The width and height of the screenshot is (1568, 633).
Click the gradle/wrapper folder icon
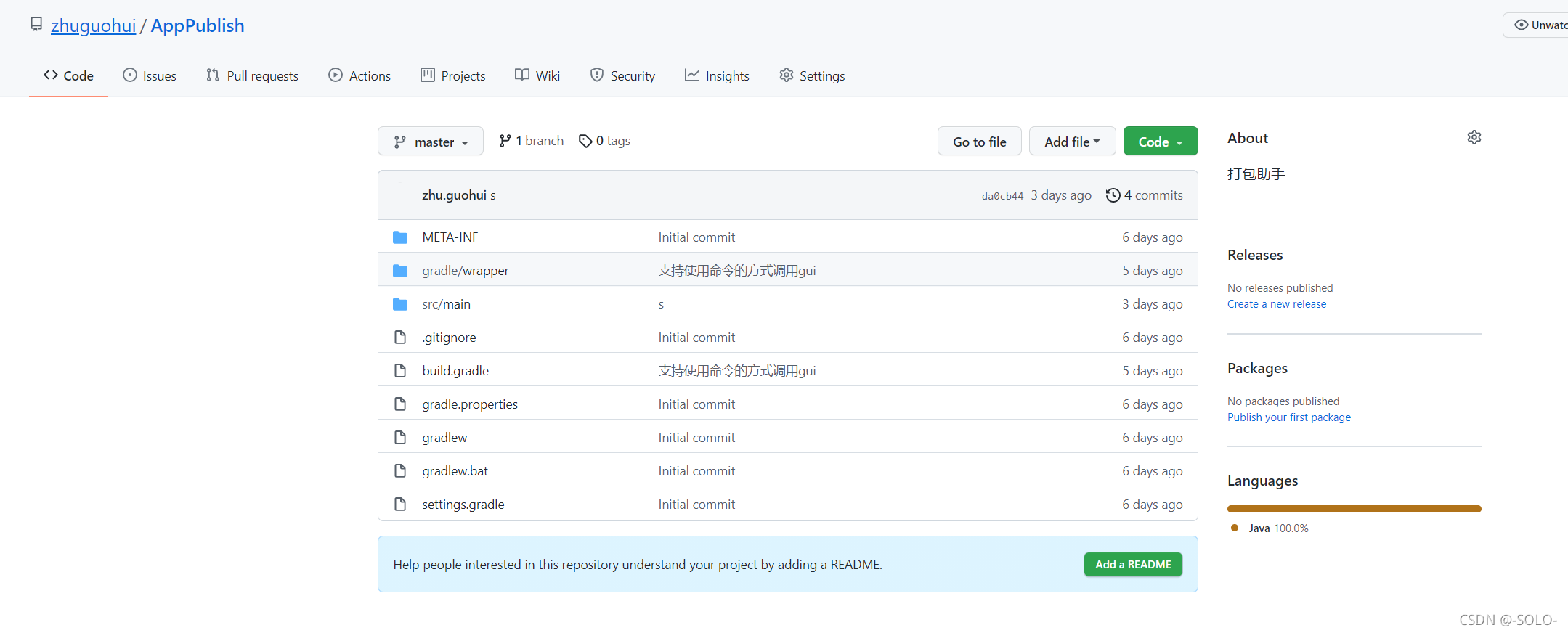[400, 271]
